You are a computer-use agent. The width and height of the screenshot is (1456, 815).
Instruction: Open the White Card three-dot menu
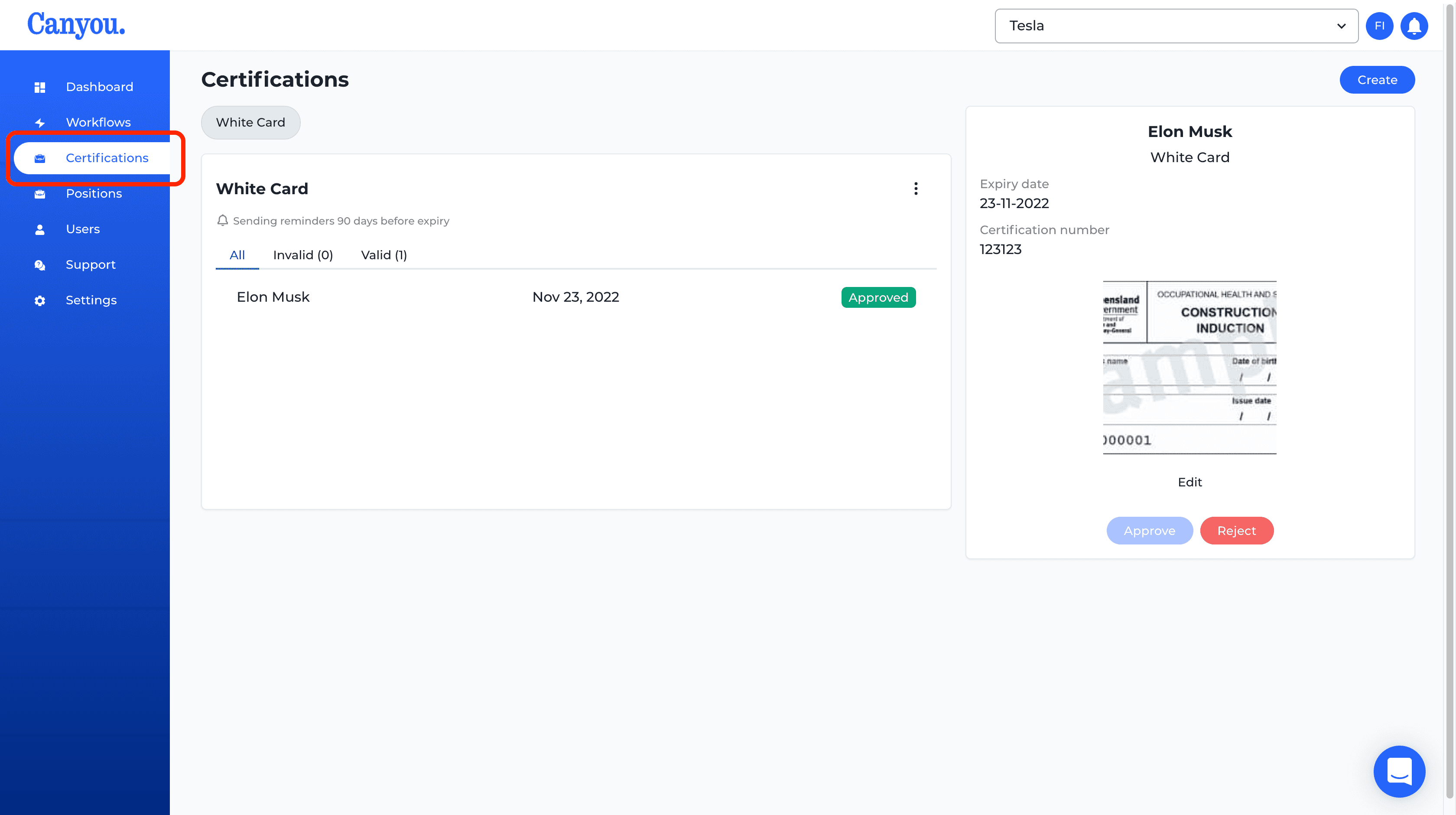pyautogui.click(x=916, y=189)
